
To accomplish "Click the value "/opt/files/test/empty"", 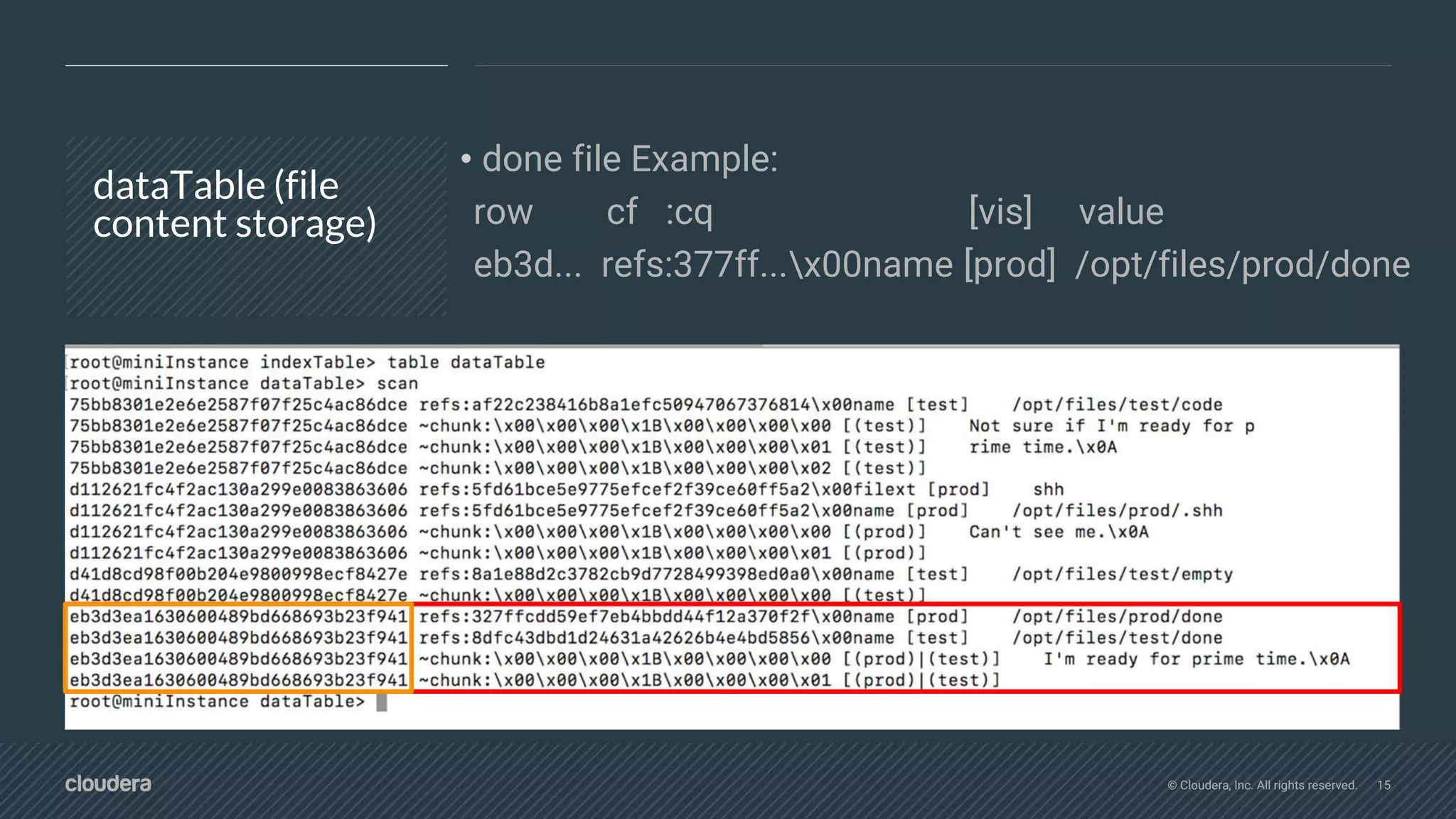I will point(1123,574).
